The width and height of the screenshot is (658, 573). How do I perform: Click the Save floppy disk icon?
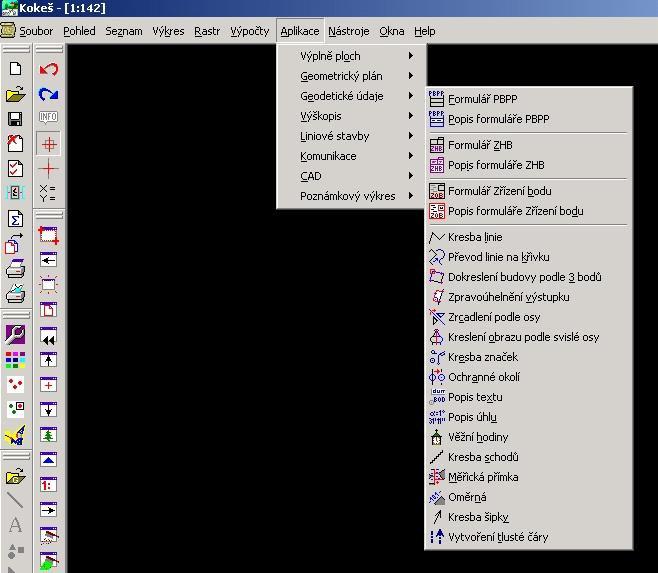pyautogui.click(x=16, y=119)
